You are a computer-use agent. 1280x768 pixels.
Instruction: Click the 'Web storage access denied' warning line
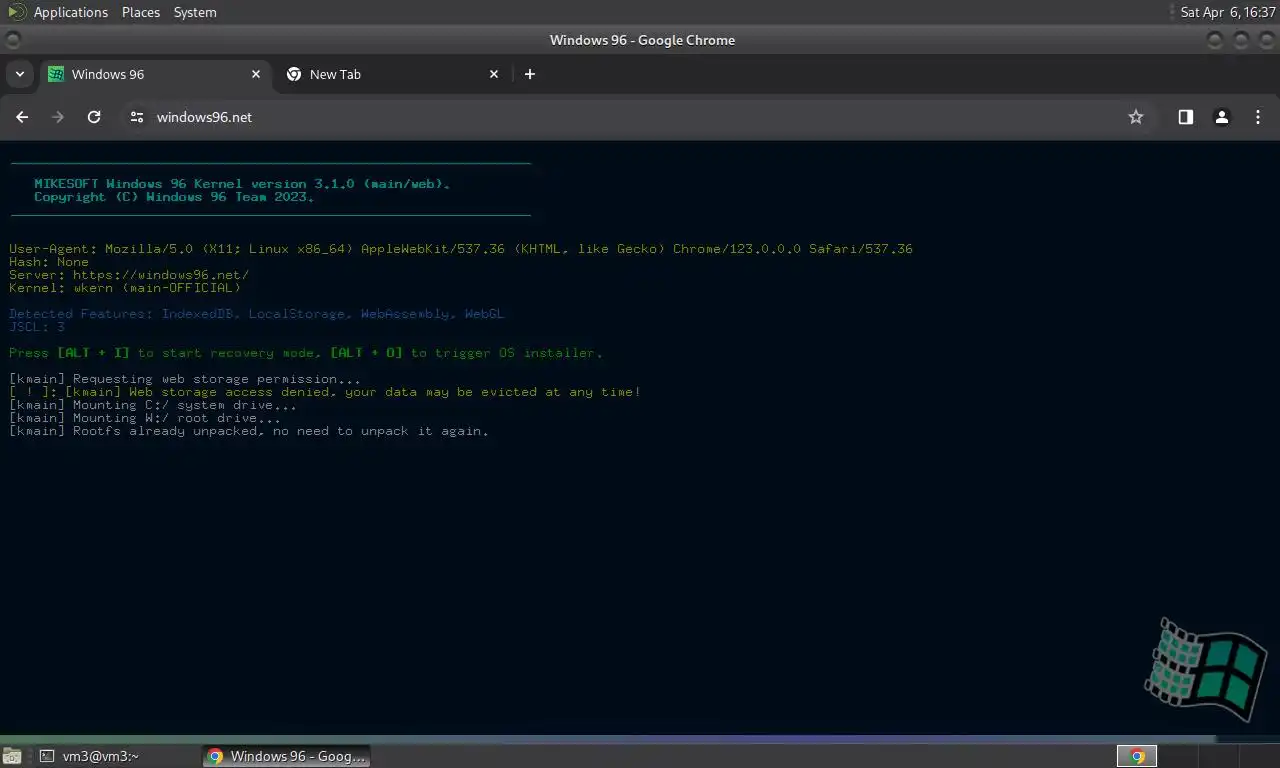(325, 392)
